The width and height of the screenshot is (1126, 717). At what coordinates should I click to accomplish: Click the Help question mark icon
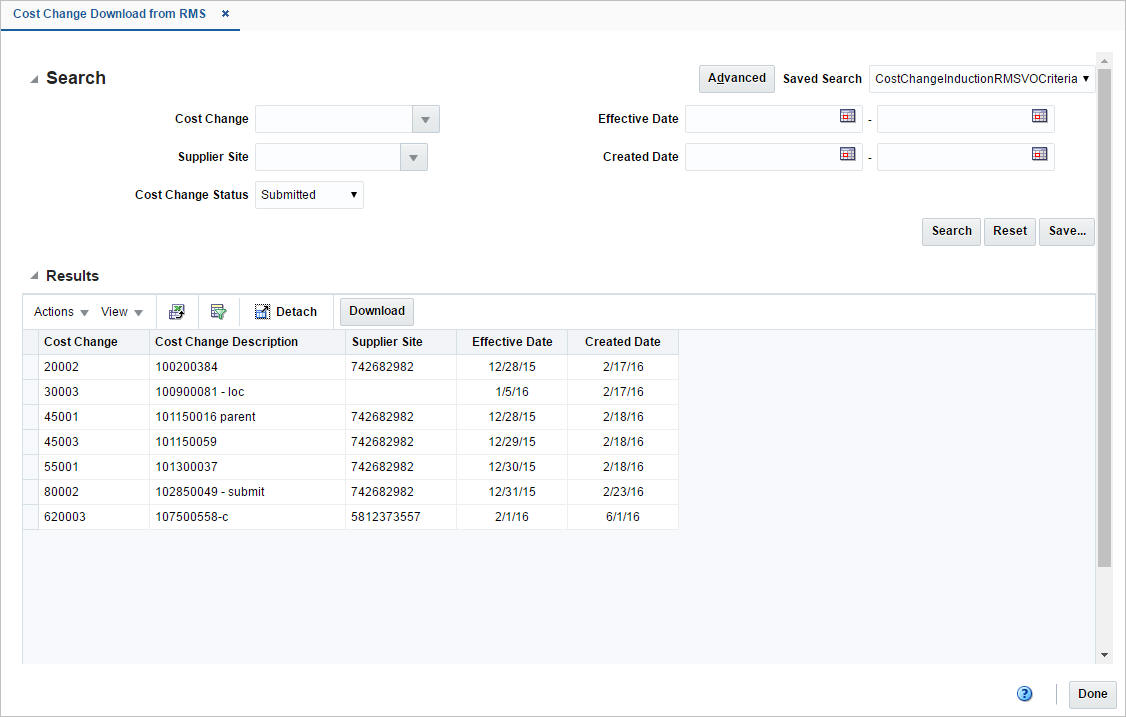(1024, 693)
